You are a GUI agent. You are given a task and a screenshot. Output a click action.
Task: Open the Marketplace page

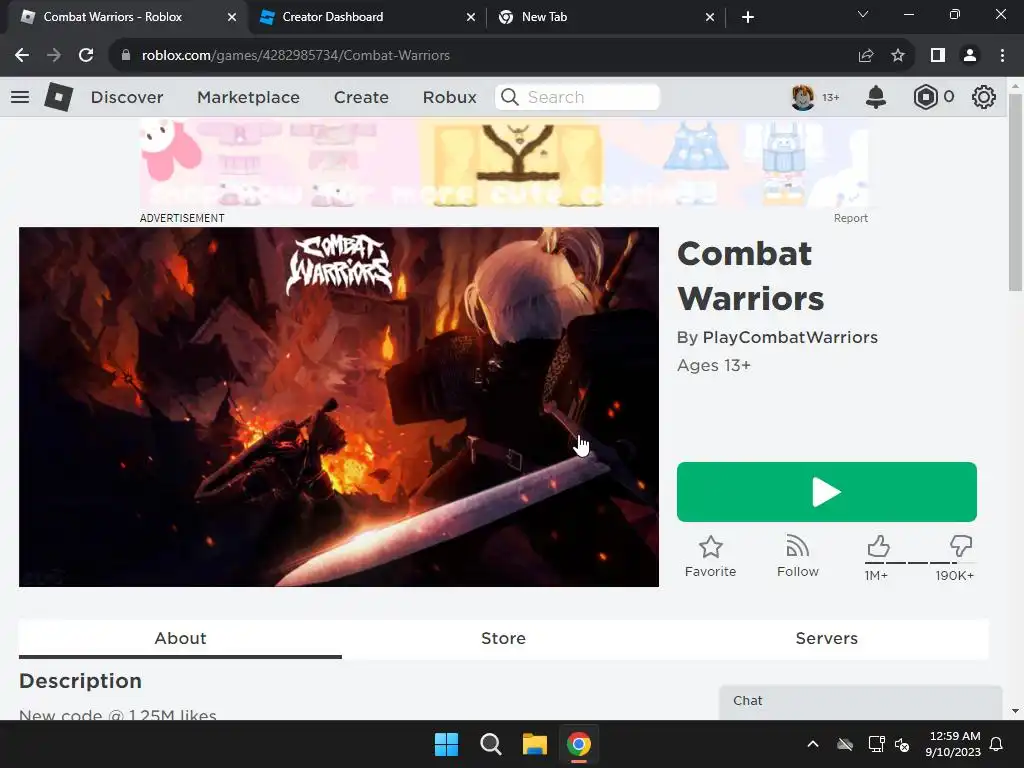pyautogui.click(x=248, y=97)
